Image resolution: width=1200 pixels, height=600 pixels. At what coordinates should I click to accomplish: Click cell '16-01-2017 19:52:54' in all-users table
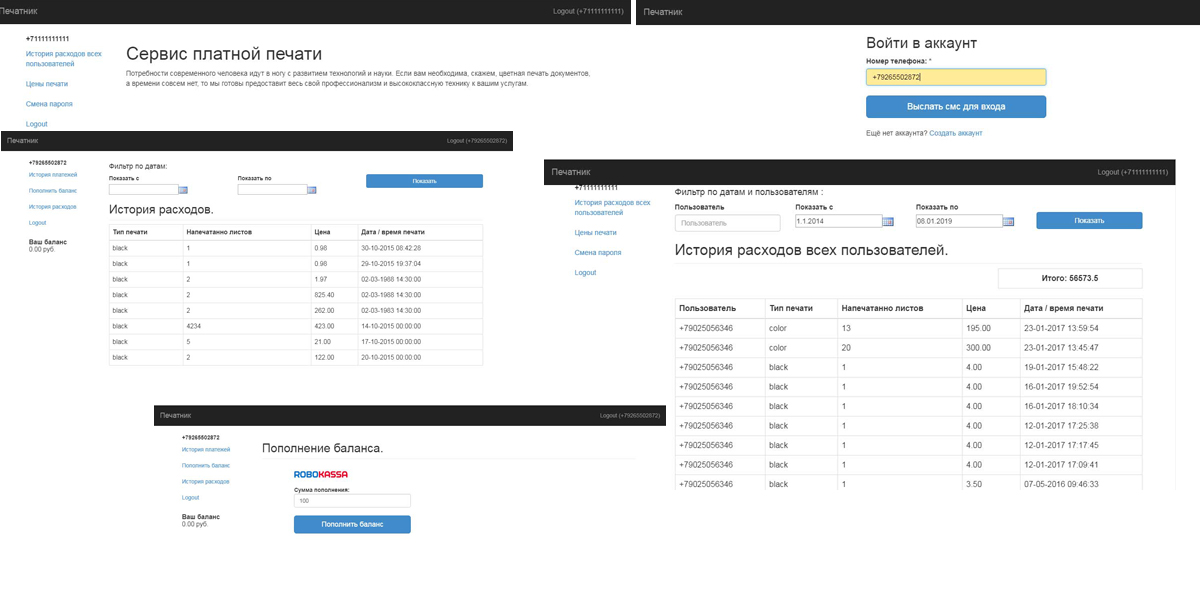[1081, 386]
